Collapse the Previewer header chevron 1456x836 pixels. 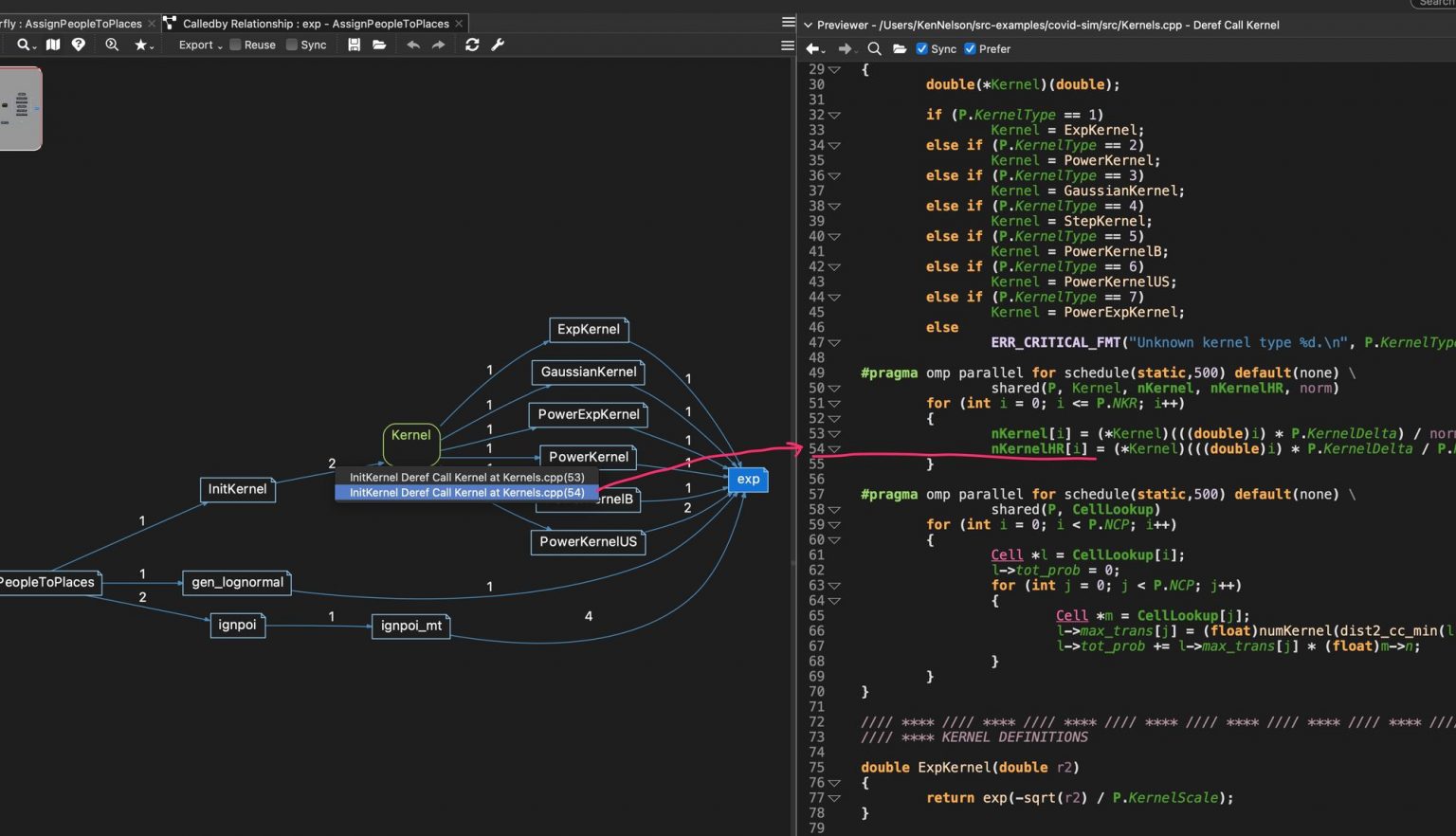[807, 25]
